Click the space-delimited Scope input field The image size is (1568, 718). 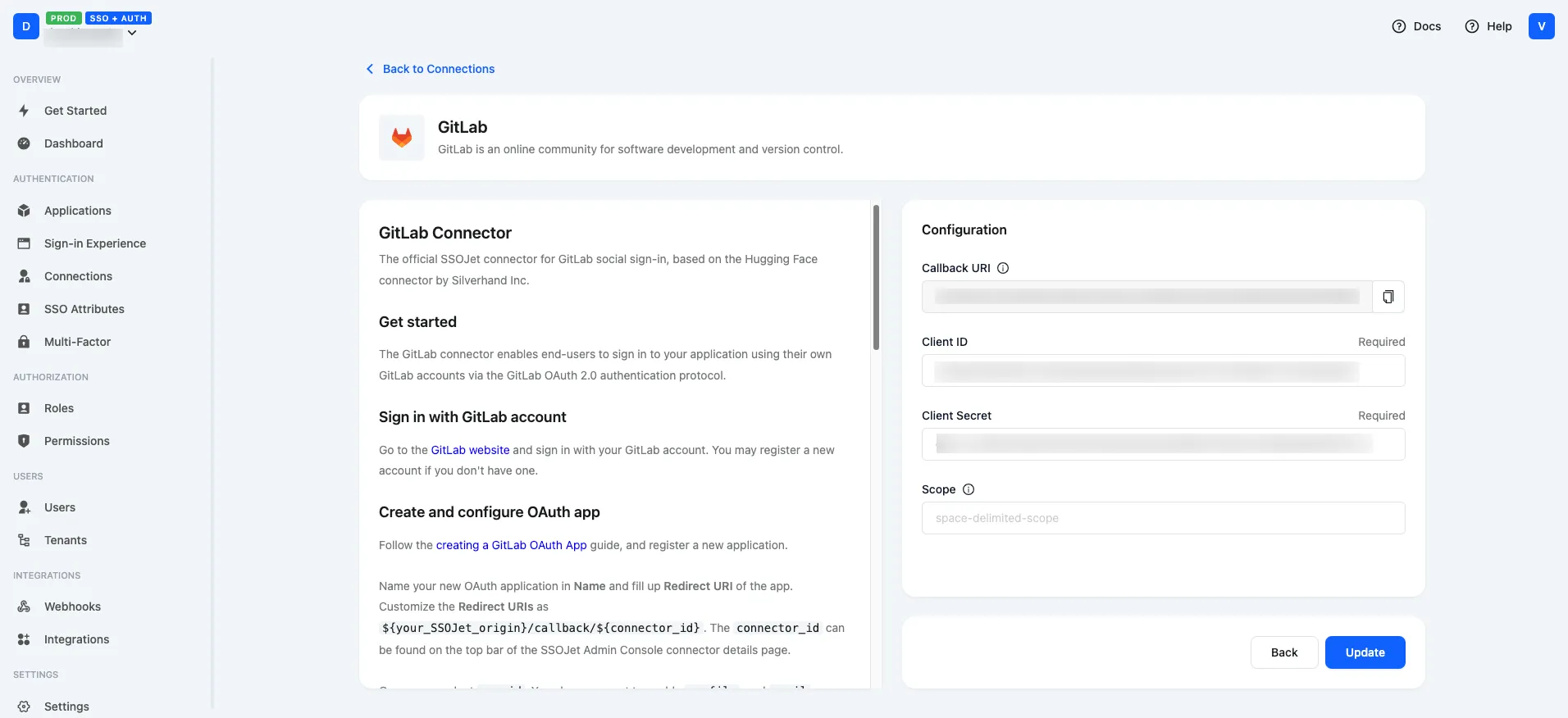(1163, 518)
